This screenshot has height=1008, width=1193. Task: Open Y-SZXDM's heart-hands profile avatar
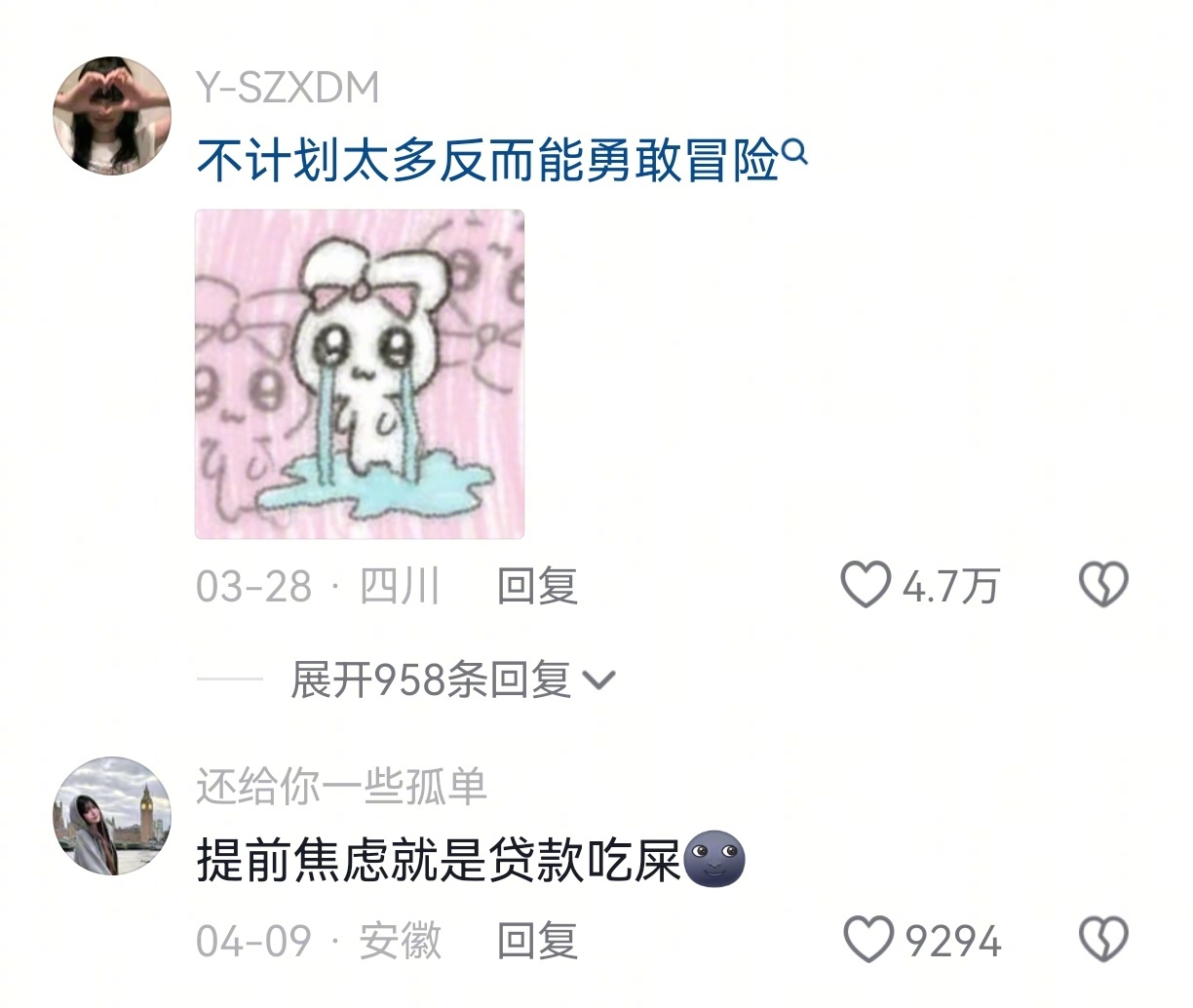[x=112, y=116]
